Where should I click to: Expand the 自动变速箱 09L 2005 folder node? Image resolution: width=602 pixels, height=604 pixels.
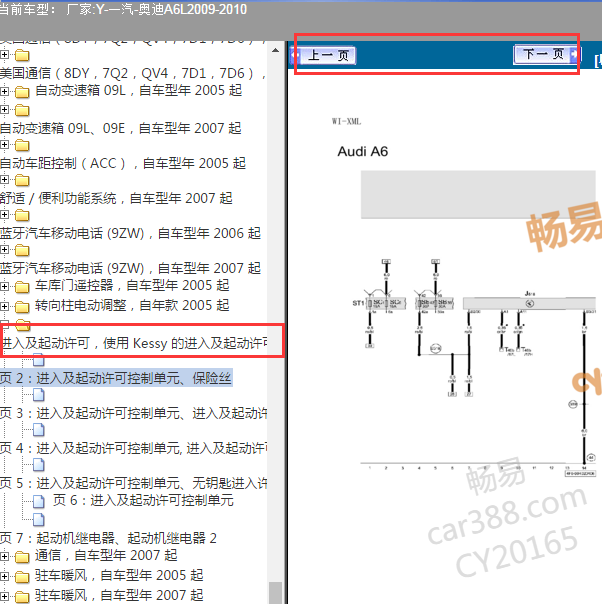coord(4,91)
